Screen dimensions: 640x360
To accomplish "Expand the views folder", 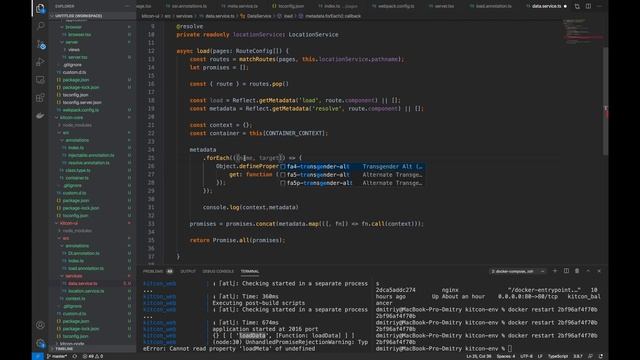I will point(74,50).
